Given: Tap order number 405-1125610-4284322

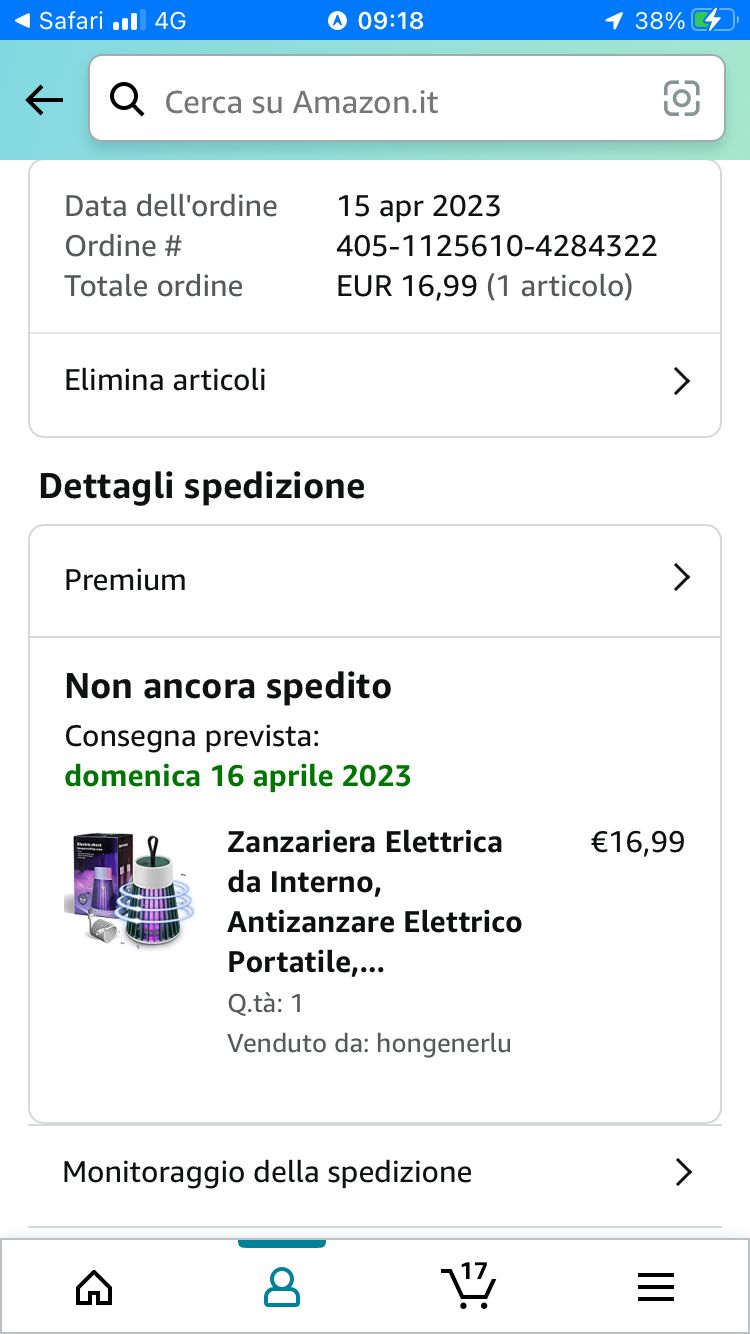Looking at the screenshot, I should pyautogui.click(x=496, y=246).
